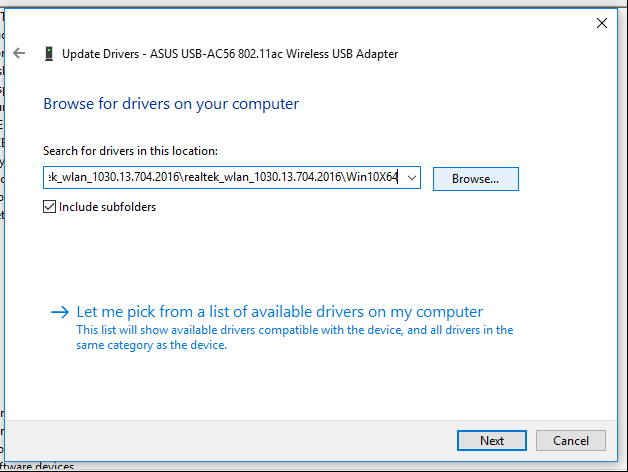The image size is (628, 472).
Task: Close the Update Drivers dialog
Action: pyautogui.click(x=602, y=23)
